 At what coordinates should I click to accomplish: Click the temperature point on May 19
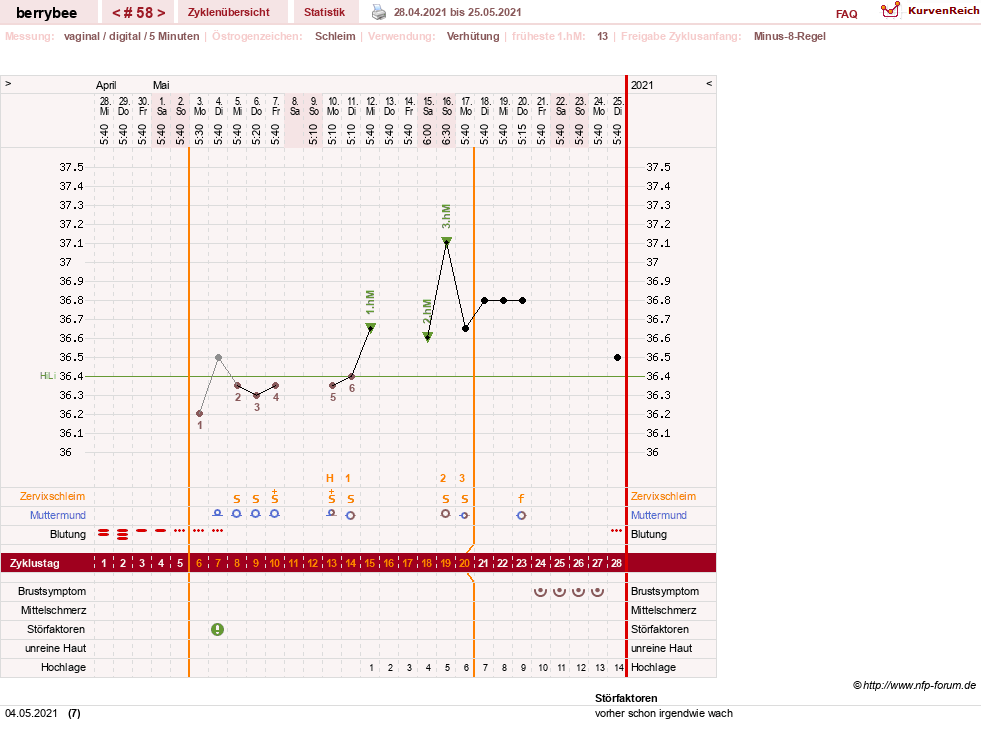504,300
